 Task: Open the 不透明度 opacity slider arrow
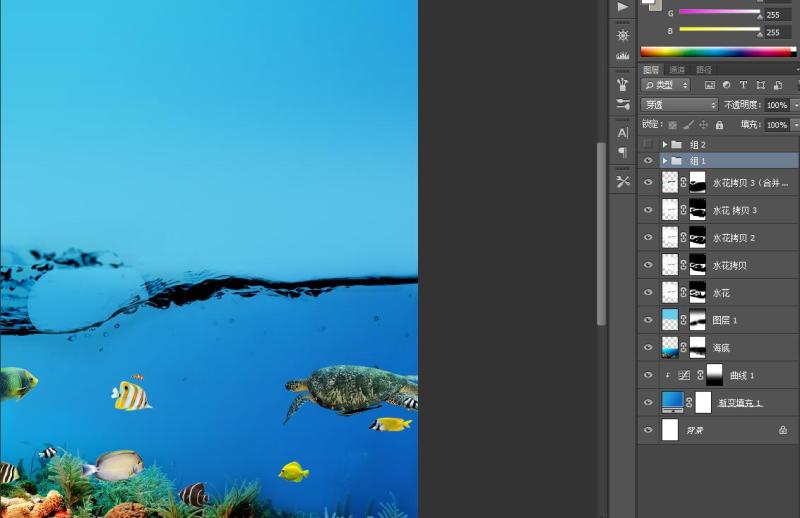(x=795, y=105)
